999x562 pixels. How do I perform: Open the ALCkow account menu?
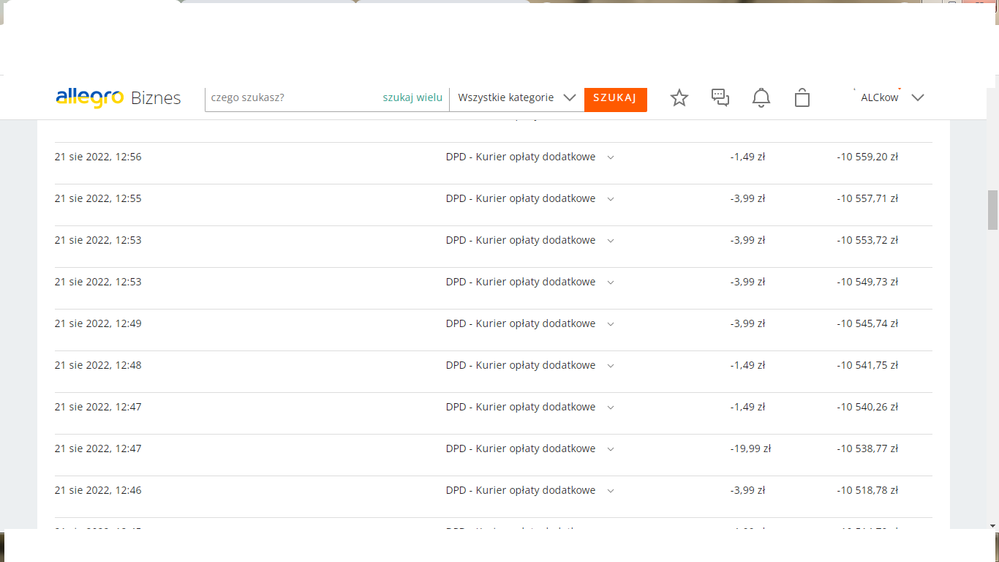pos(890,98)
